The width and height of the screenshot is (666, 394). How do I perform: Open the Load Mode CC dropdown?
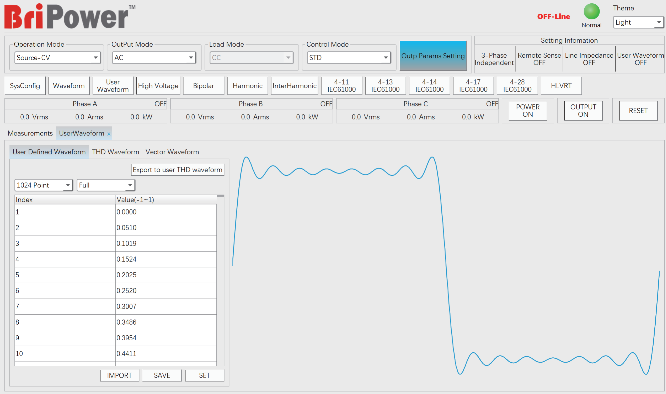[x=251, y=57]
